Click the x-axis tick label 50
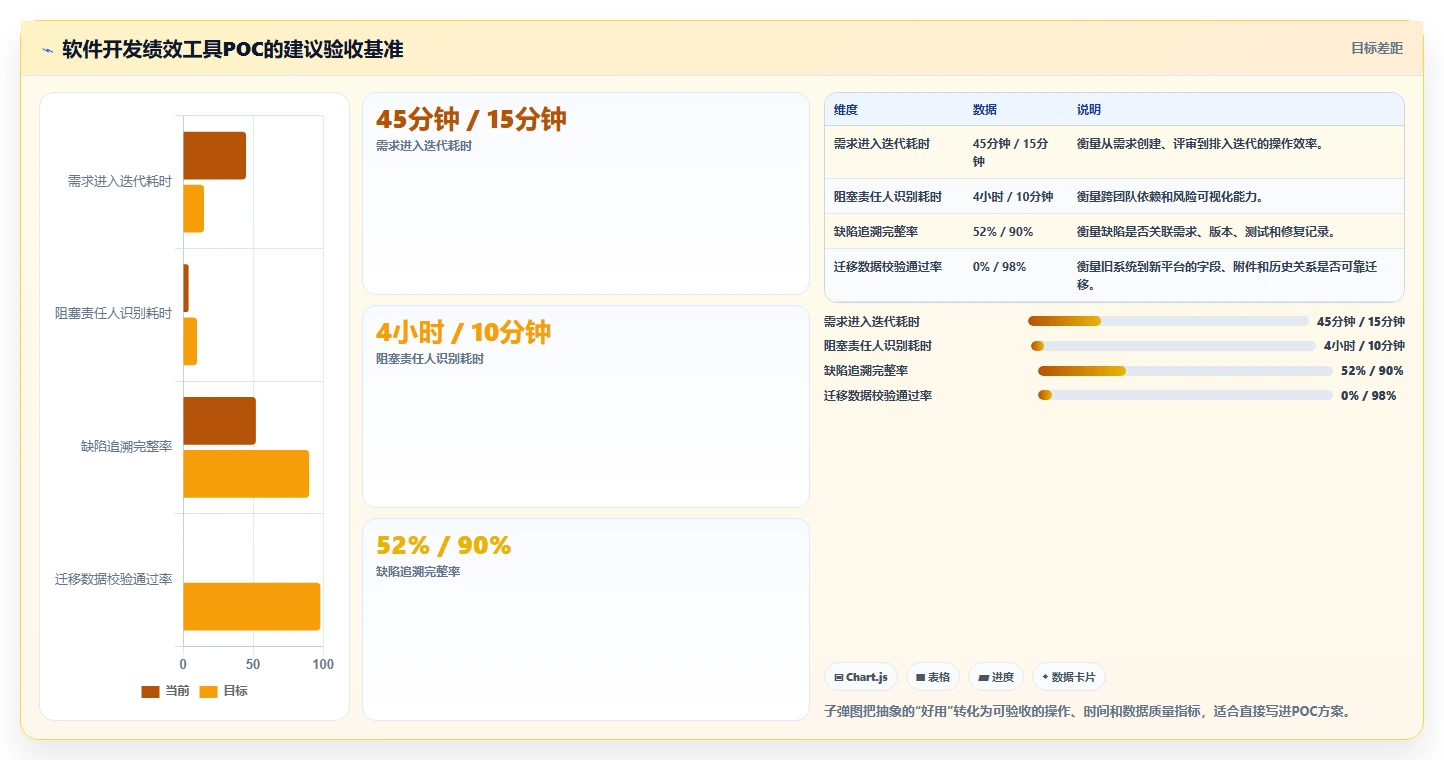Screen dimensions: 1444x760 (253, 664)
